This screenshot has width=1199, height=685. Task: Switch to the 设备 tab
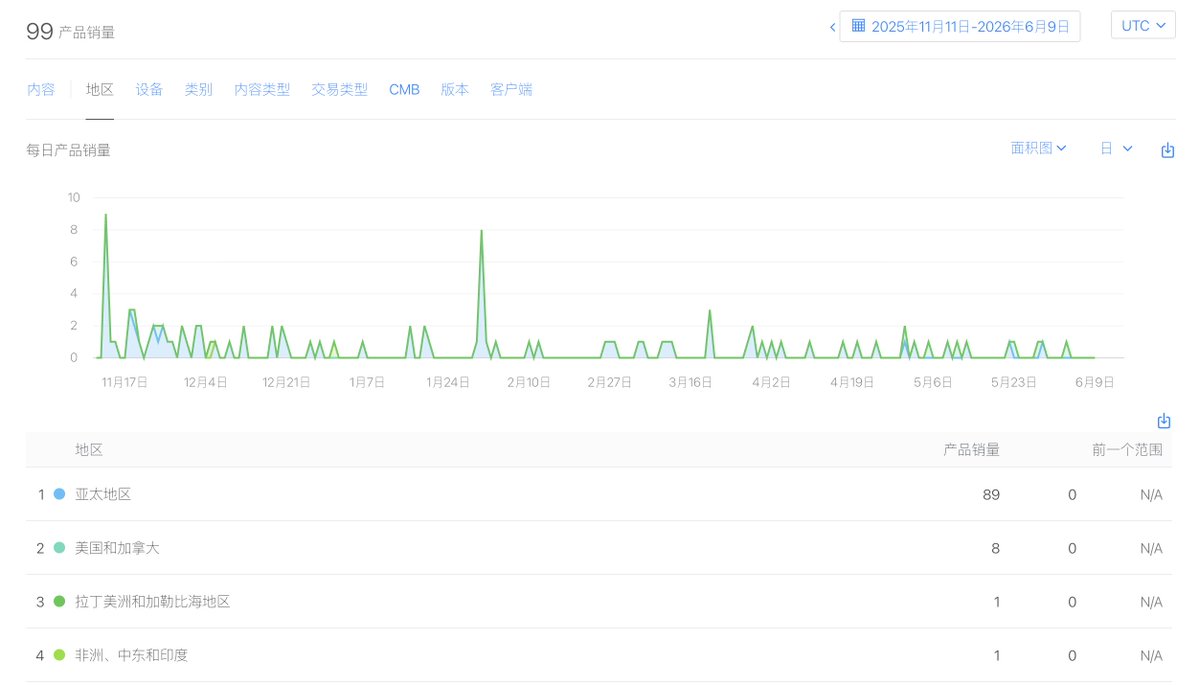click(x=149, y=89)
